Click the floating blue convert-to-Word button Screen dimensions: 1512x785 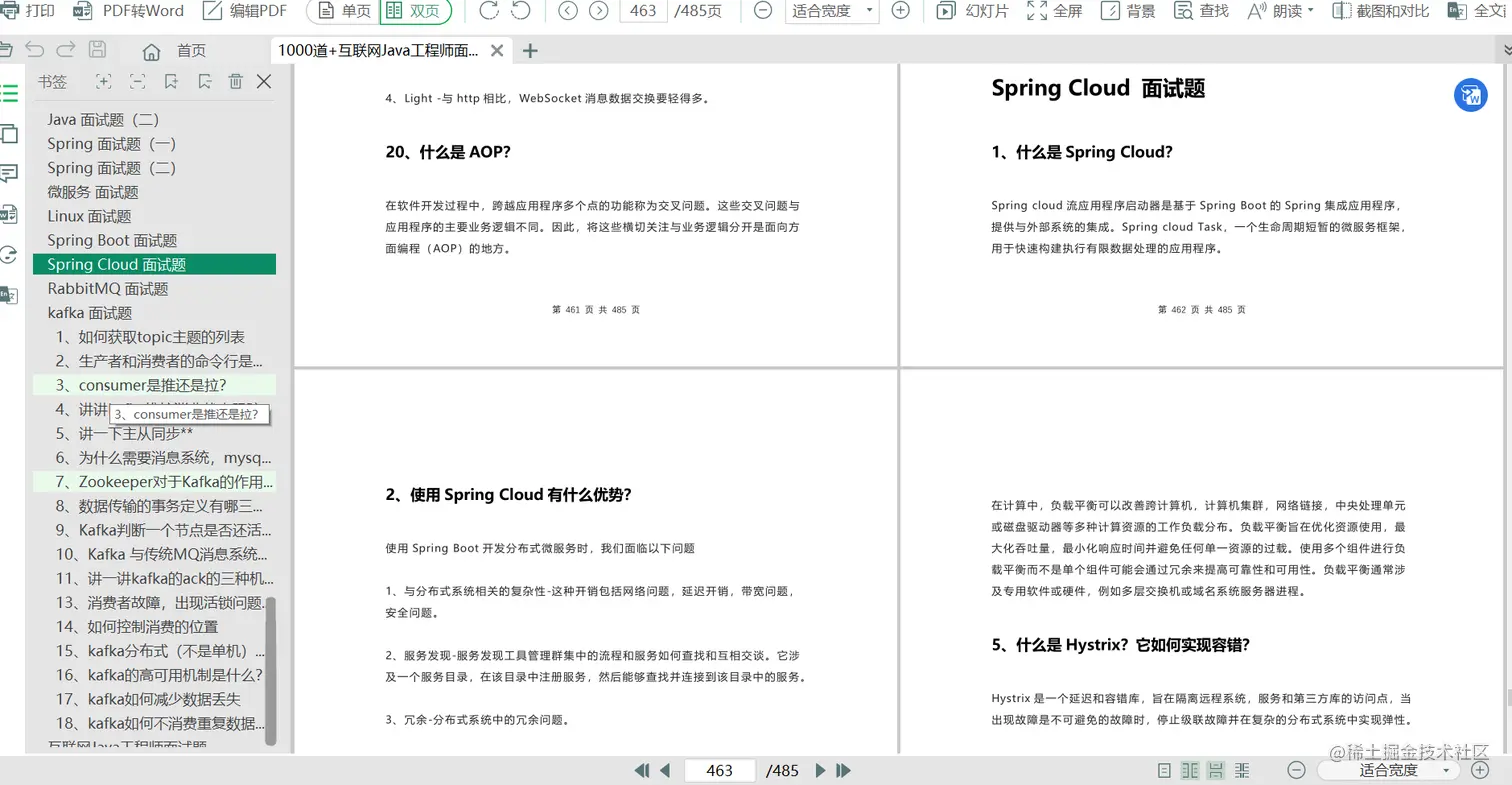[x=1471, y=95]
